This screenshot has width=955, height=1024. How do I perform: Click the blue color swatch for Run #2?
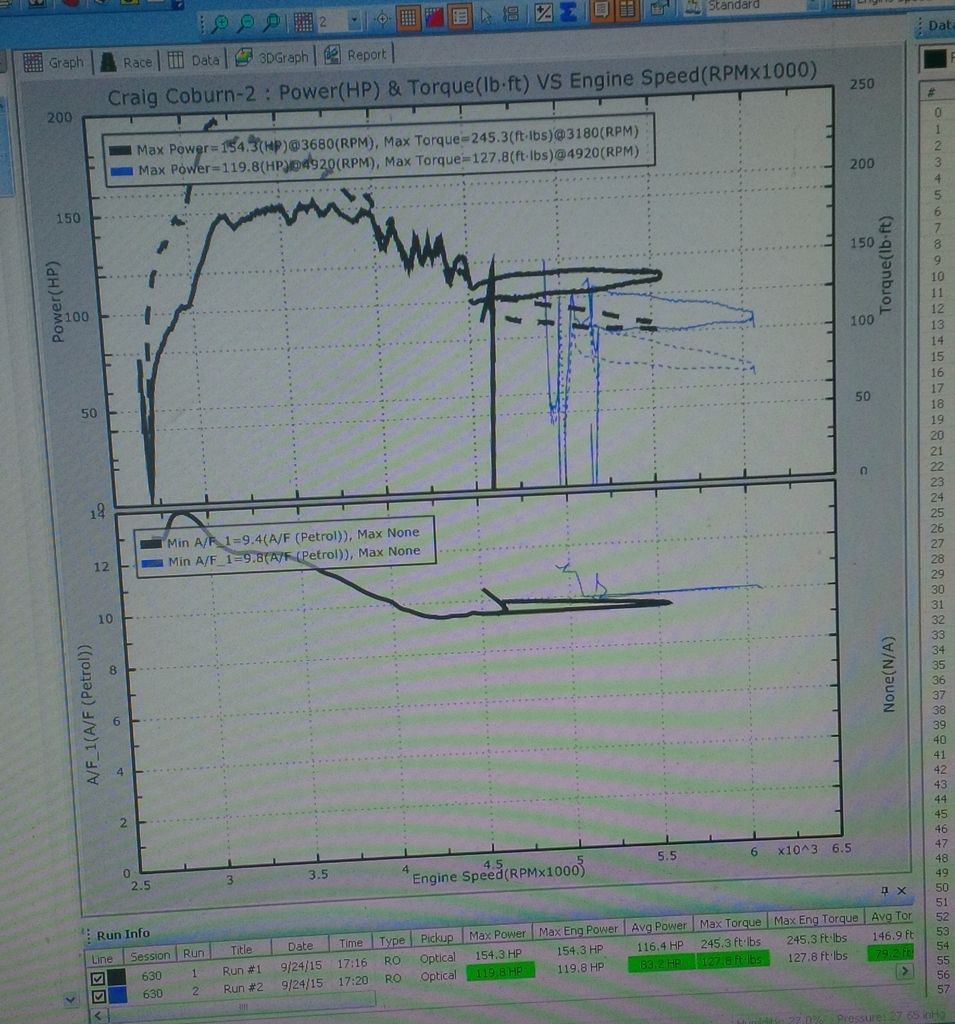[118, 995]
